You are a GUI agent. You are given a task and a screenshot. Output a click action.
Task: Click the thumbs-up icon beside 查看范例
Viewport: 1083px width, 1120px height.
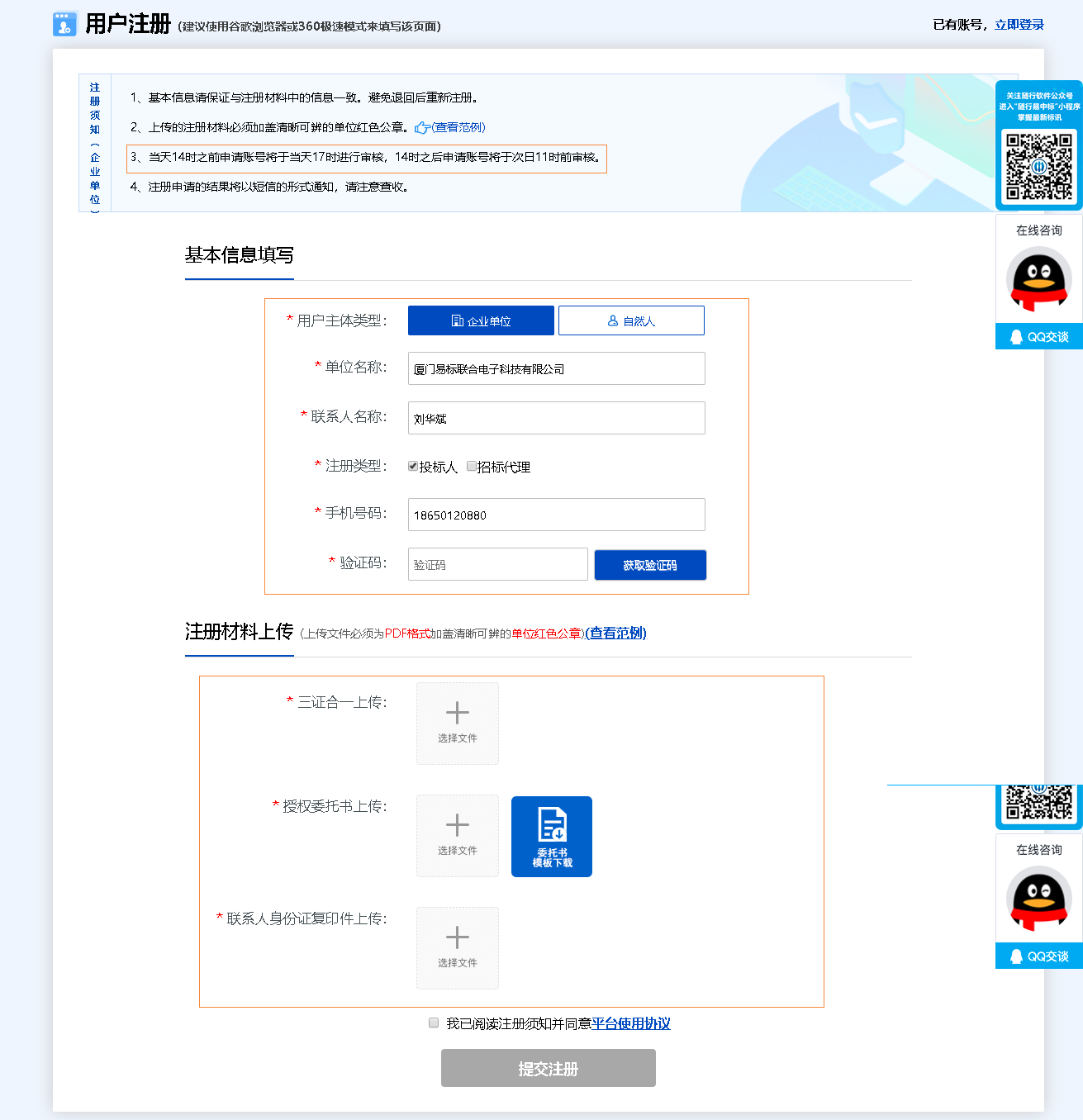423,127
